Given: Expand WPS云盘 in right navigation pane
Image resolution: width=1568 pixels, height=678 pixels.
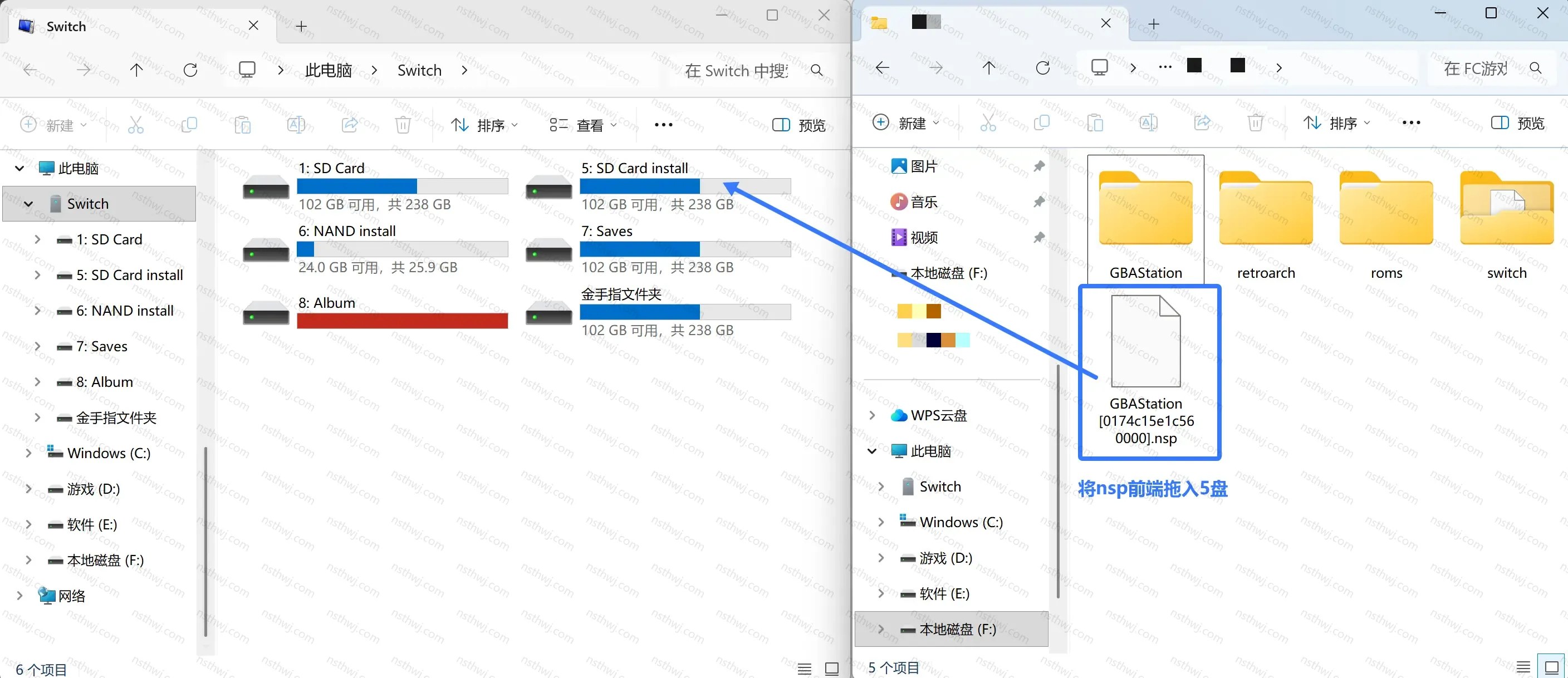Looking at the screenshot, I should pos(871,415).
